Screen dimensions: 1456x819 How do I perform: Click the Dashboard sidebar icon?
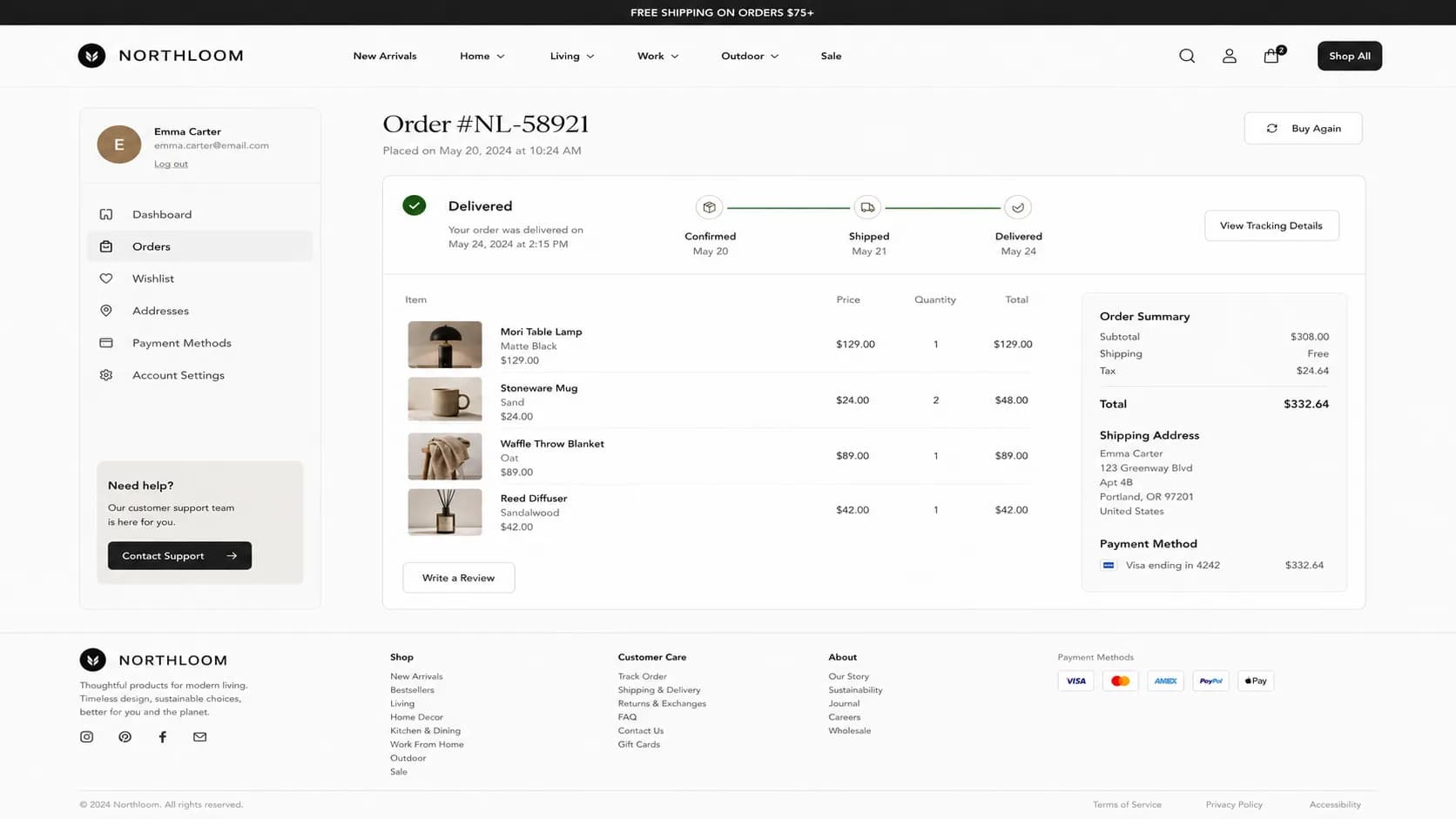106,214
